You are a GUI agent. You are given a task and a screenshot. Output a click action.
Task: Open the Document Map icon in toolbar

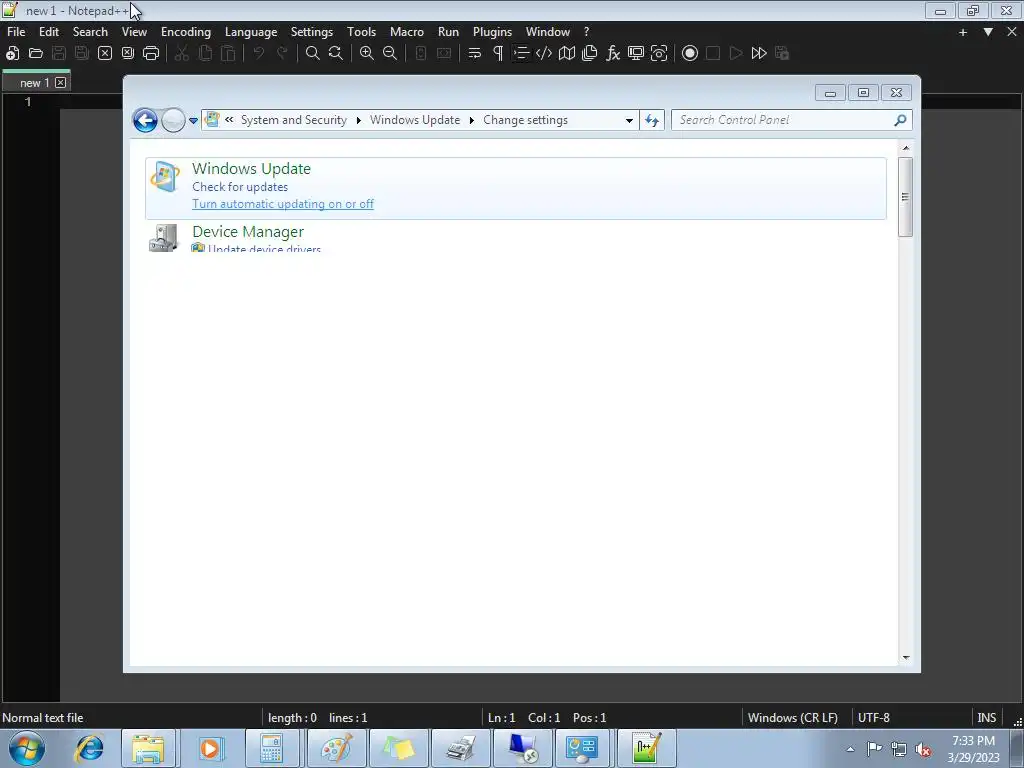(567, 54)
